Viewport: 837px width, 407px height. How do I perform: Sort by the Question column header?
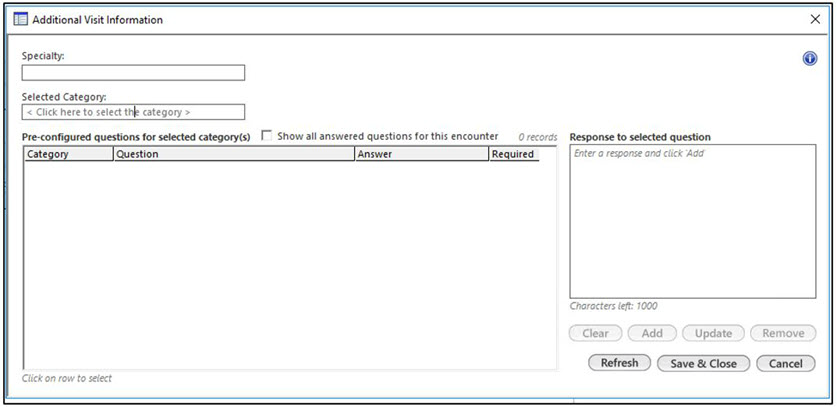pos(234,154)
